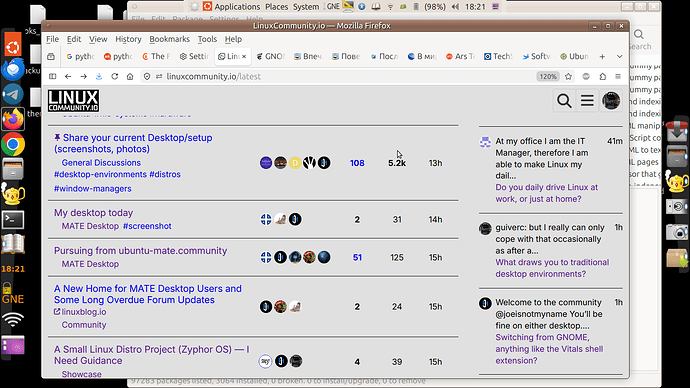Image resolution: width=690 pixels, height=388 pixels.
Task: Reload the page in Firefox
Action: pos(114,77)
